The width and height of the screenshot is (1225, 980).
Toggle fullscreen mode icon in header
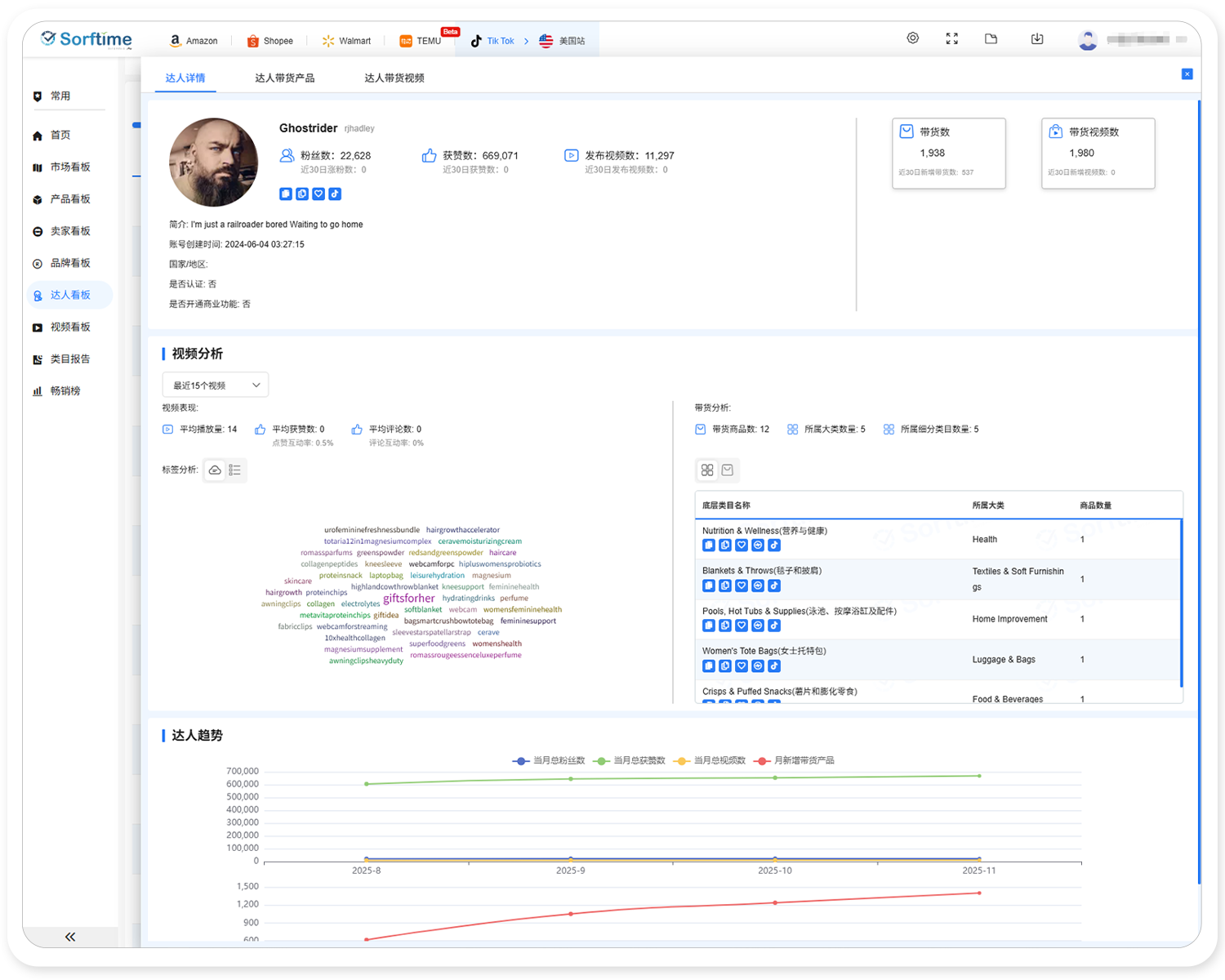click(x=951, y=38)
